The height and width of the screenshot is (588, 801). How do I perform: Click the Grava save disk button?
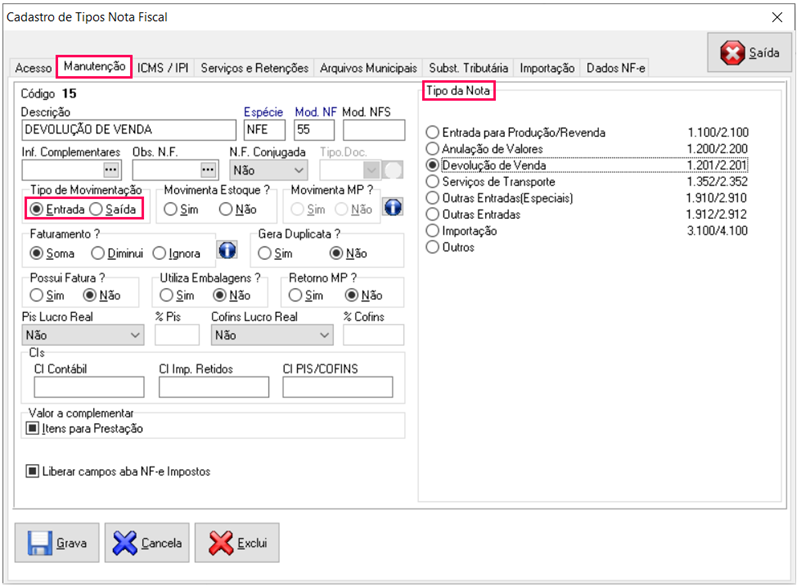[x=57, y=543]
